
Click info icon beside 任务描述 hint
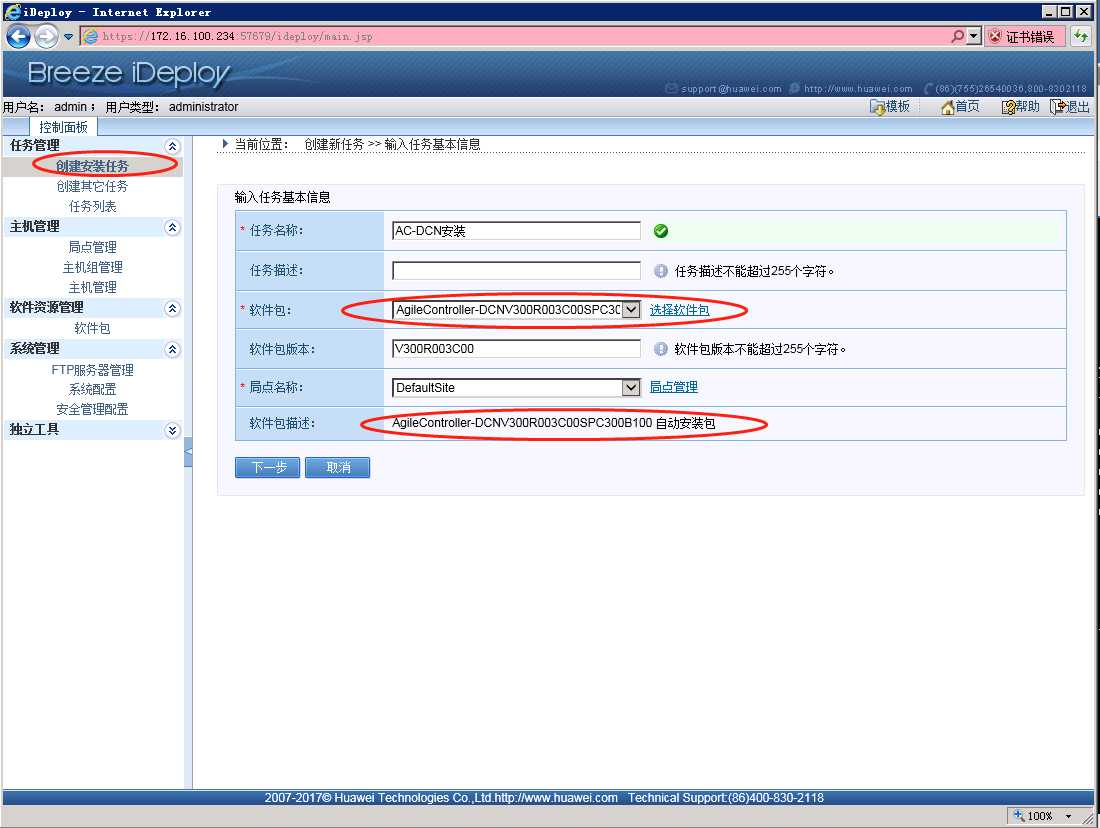[x=661, y=271]
